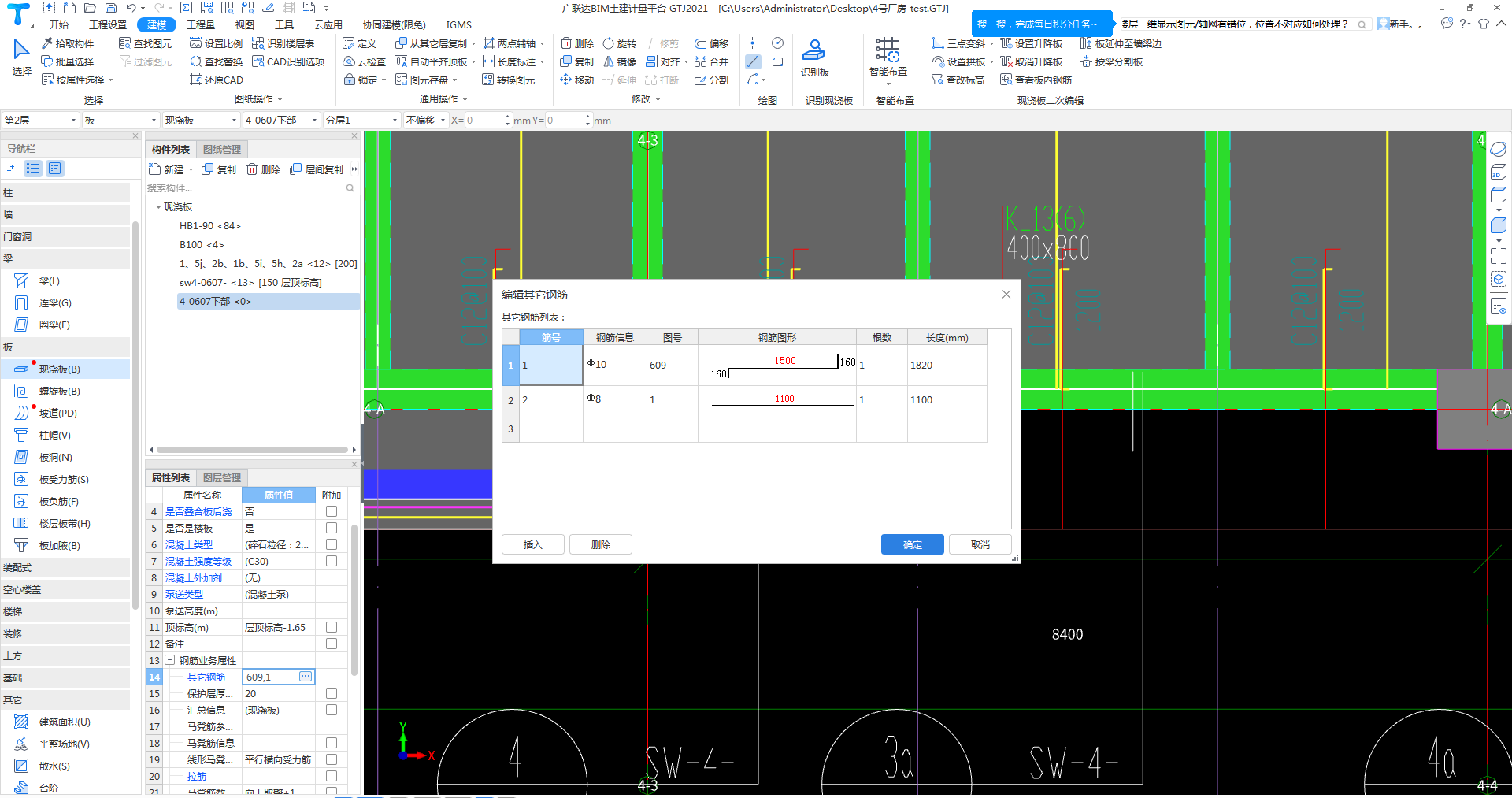Click the 分割 split tool
Screen dimensions: 1512x798
click(x=711, y=80)
